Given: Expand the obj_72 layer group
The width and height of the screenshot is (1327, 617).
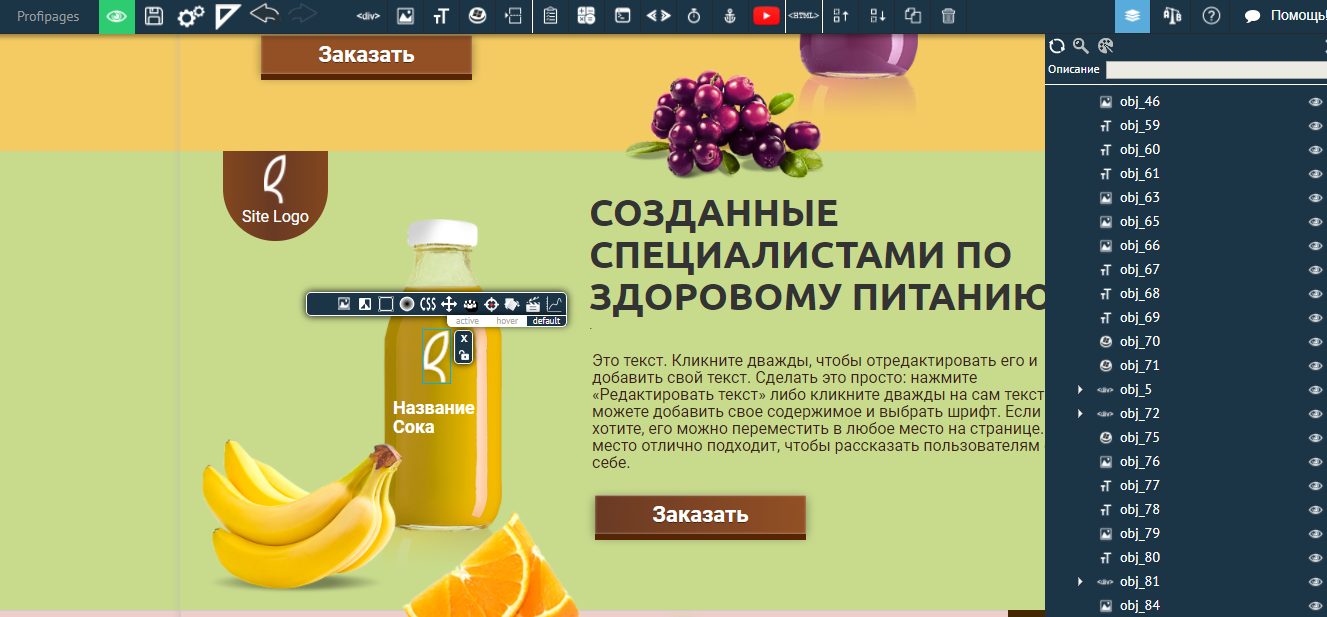Looking at the screenshot, I should click(x=1080, y=413).
